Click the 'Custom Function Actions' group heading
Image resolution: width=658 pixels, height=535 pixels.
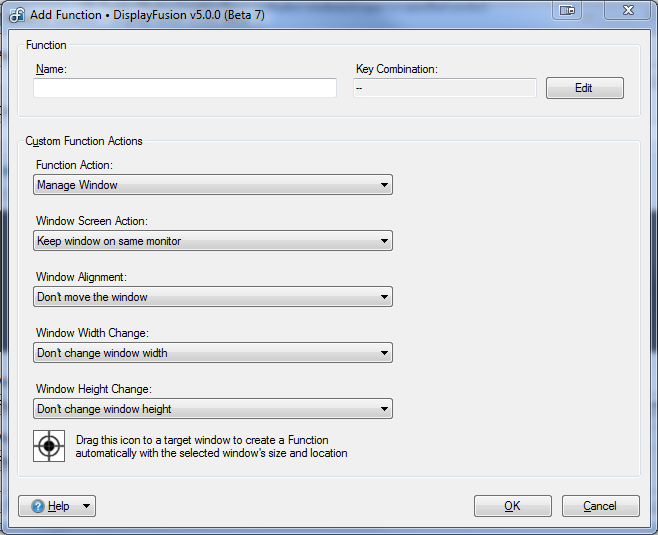tap(84, 141)
